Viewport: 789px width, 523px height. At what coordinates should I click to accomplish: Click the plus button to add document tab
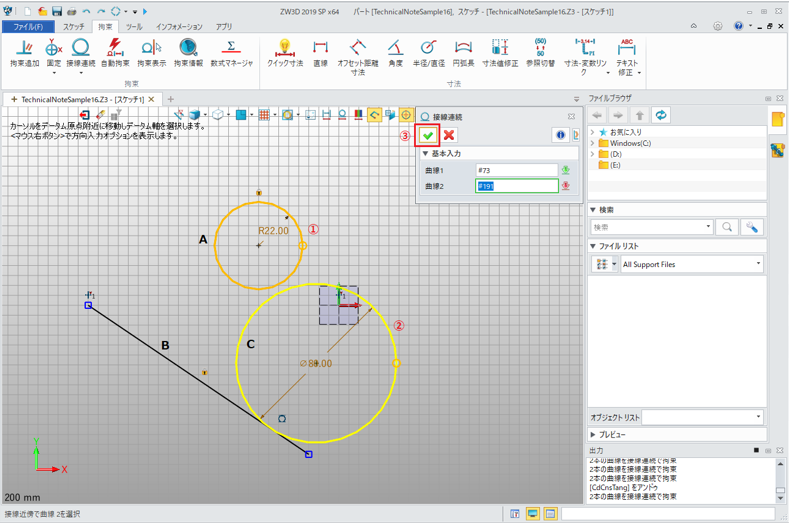coord(171,99)
